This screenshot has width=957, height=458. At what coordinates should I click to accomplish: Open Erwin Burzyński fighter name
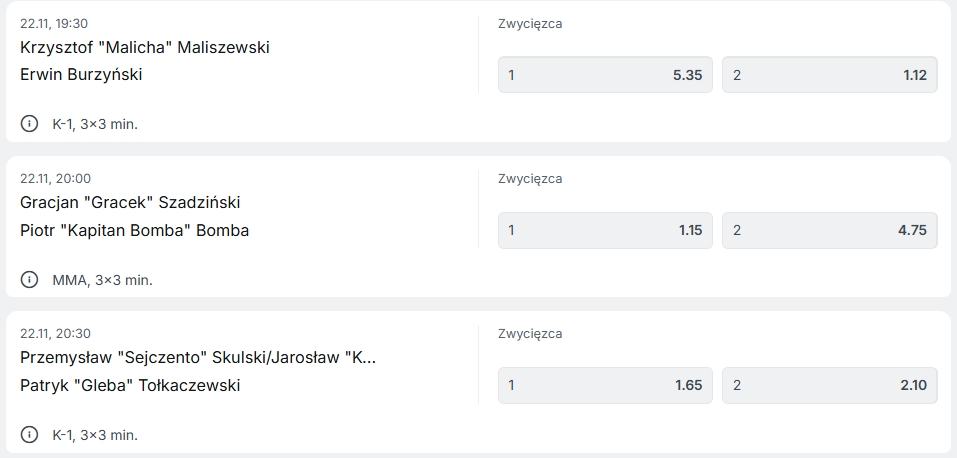[x=81, y=74]
